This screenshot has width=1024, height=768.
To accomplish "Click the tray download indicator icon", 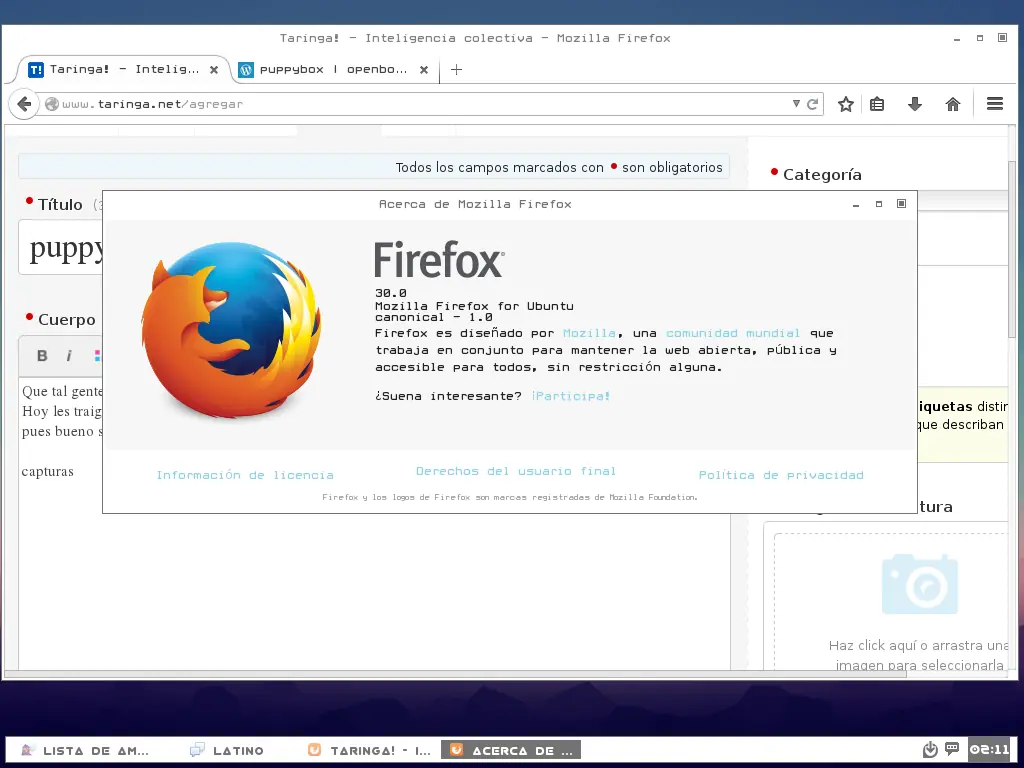I will [x=931, y=749].
